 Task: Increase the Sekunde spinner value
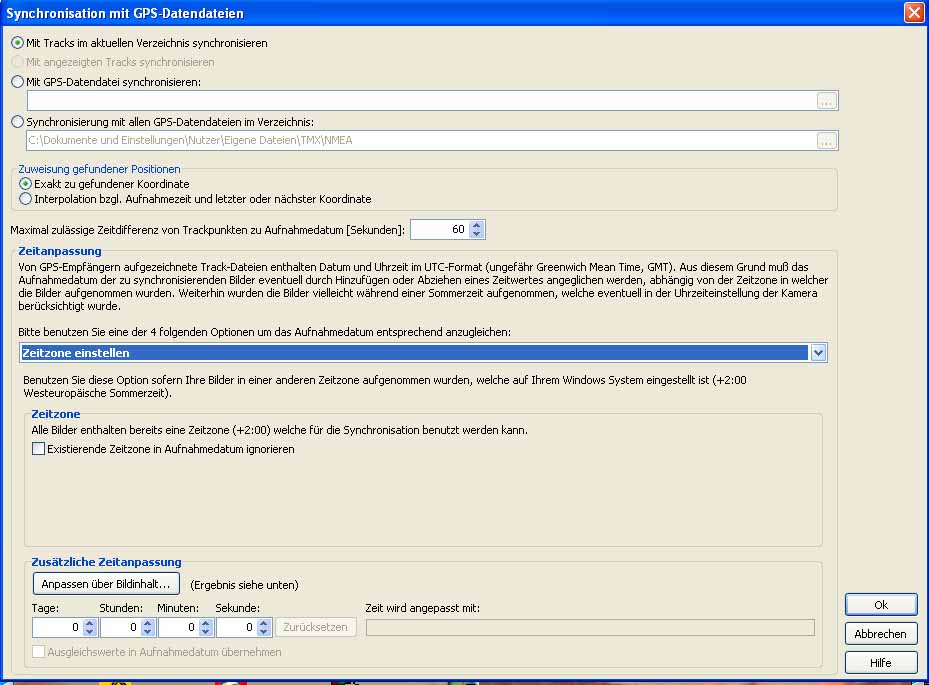click(x=264, y=623)
